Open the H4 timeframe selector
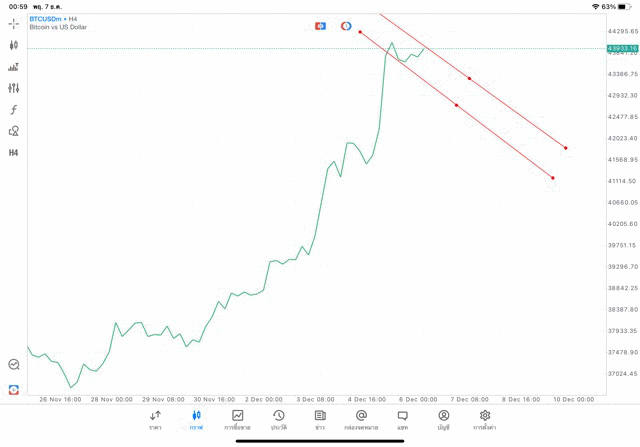Image resolution: width=640 pixels, height=447 pixels. coord(14,153)
